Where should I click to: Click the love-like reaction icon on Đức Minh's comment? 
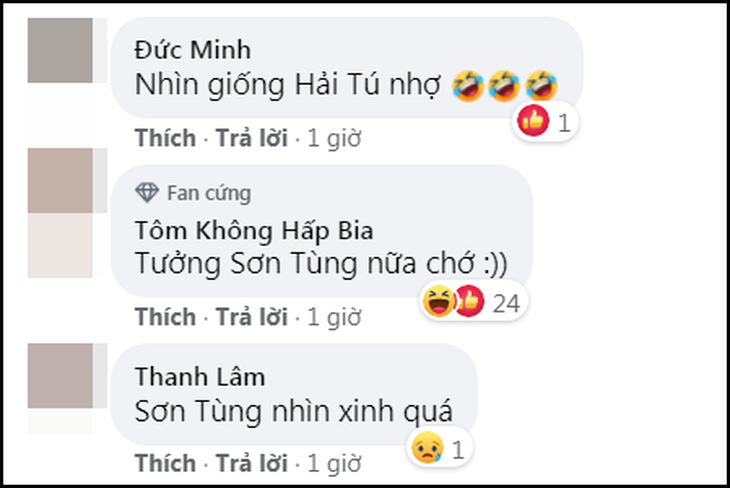pos(533,121)
